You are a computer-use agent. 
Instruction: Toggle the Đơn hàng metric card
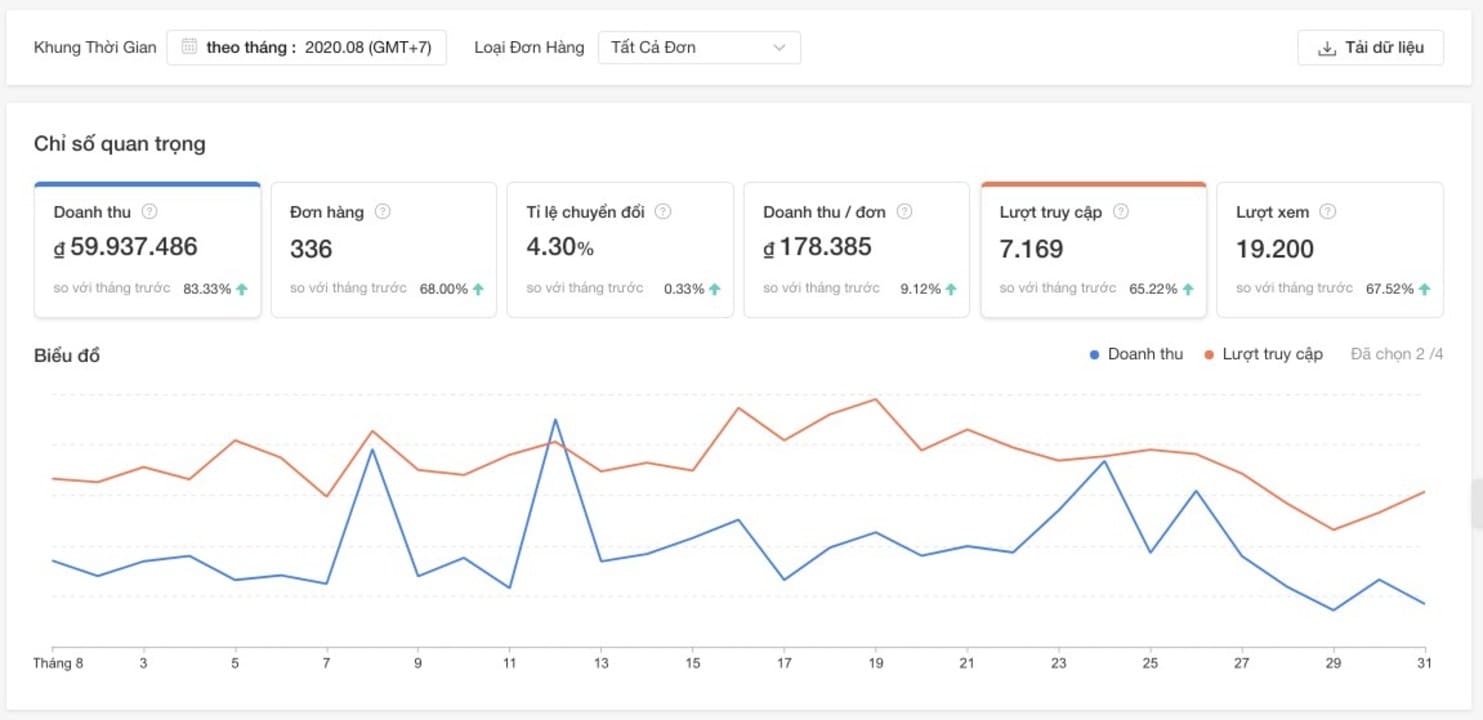384,250
